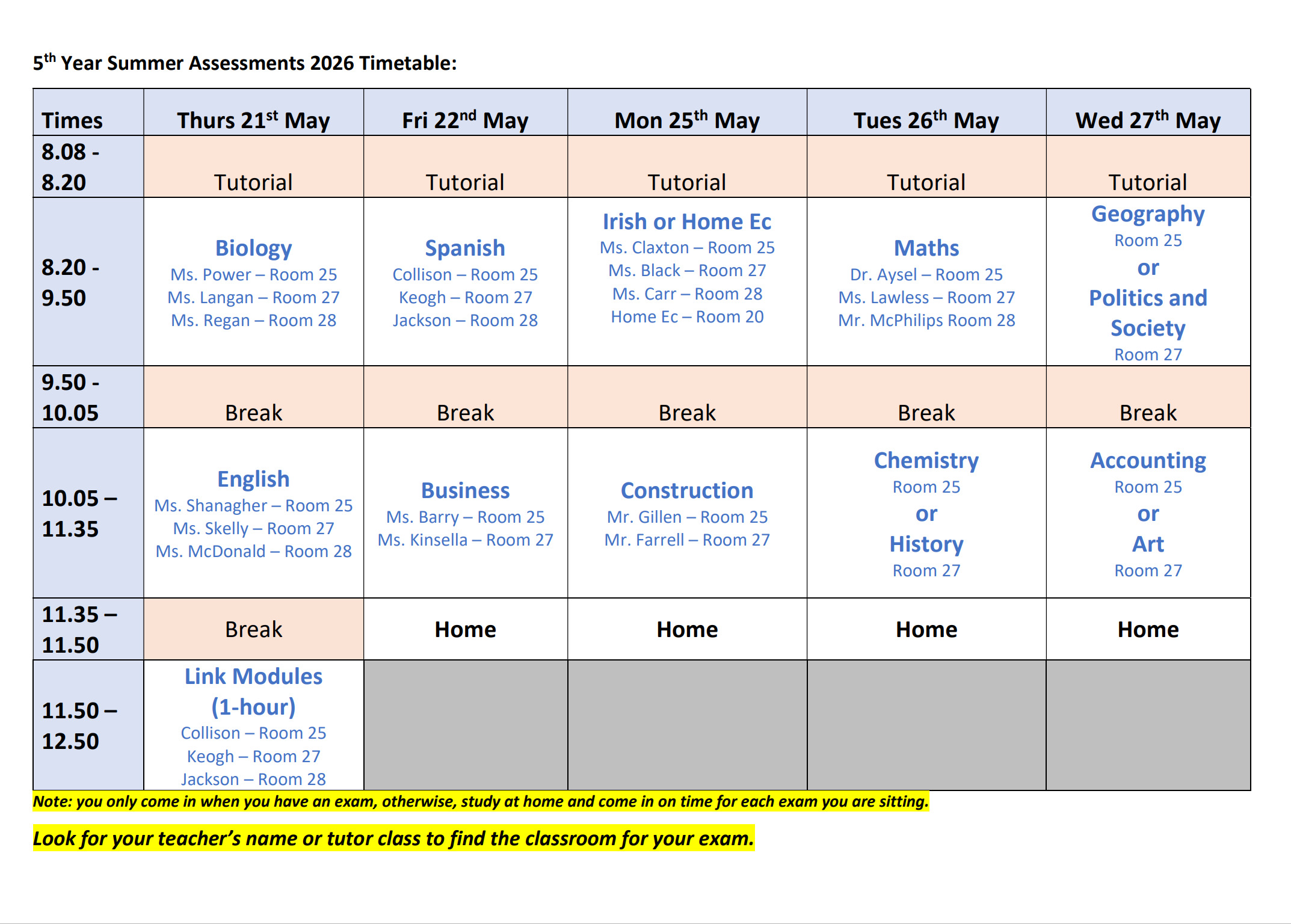The width and height of the screenshot is (1291, 924).
Task: Click the Thurs 21st May column header
Action: [x=253, y=120]
